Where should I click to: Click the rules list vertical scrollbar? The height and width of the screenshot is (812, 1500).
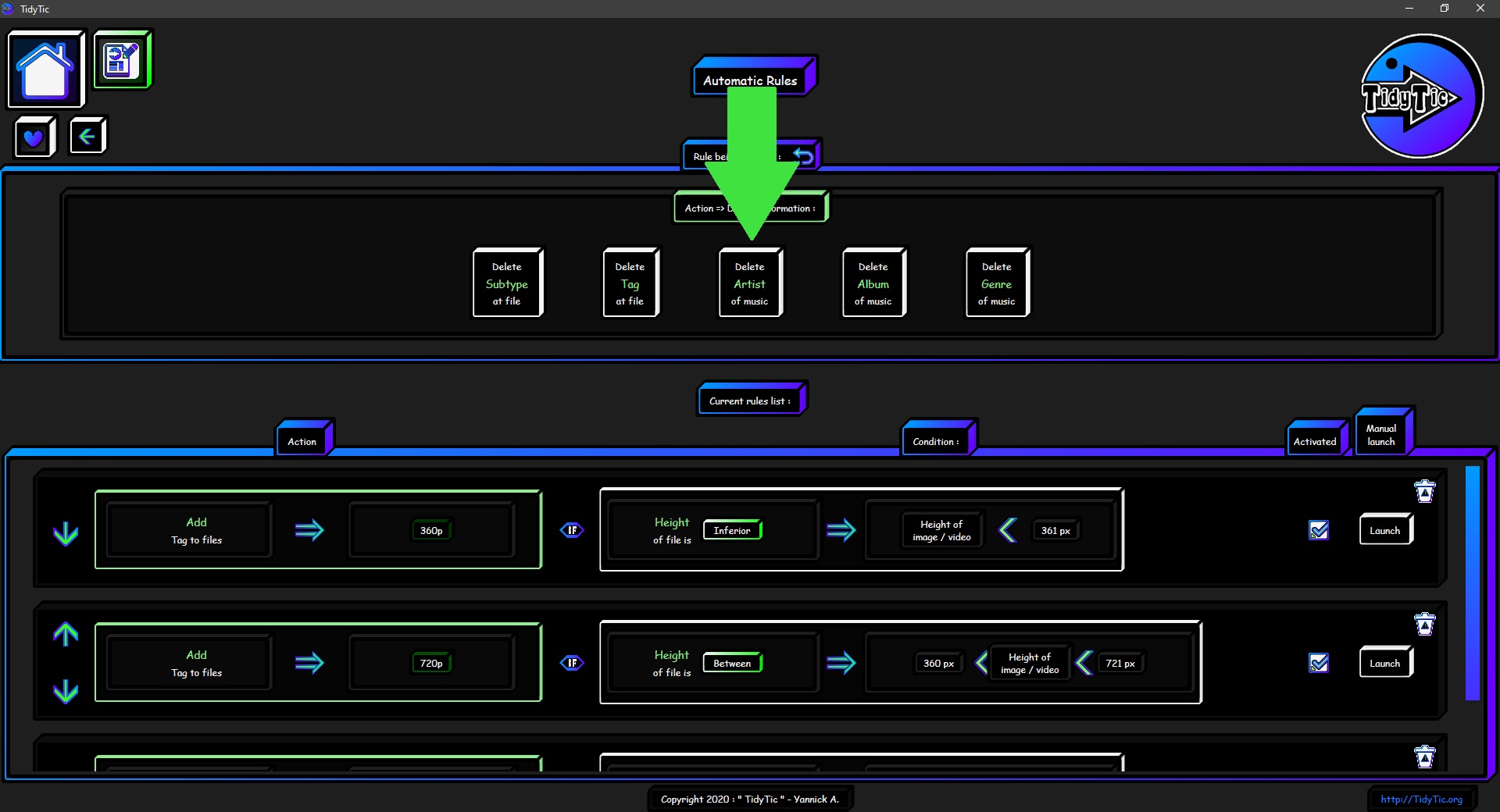(x=1472, y=582)
